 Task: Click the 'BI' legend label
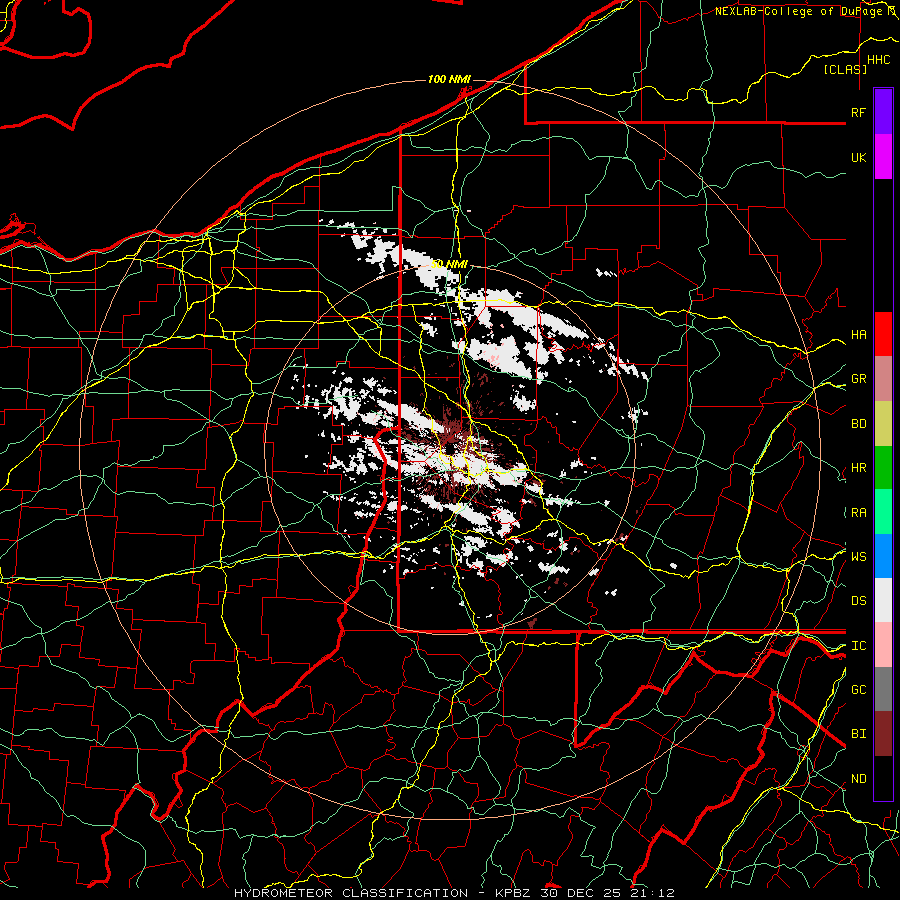click(858, 734)
